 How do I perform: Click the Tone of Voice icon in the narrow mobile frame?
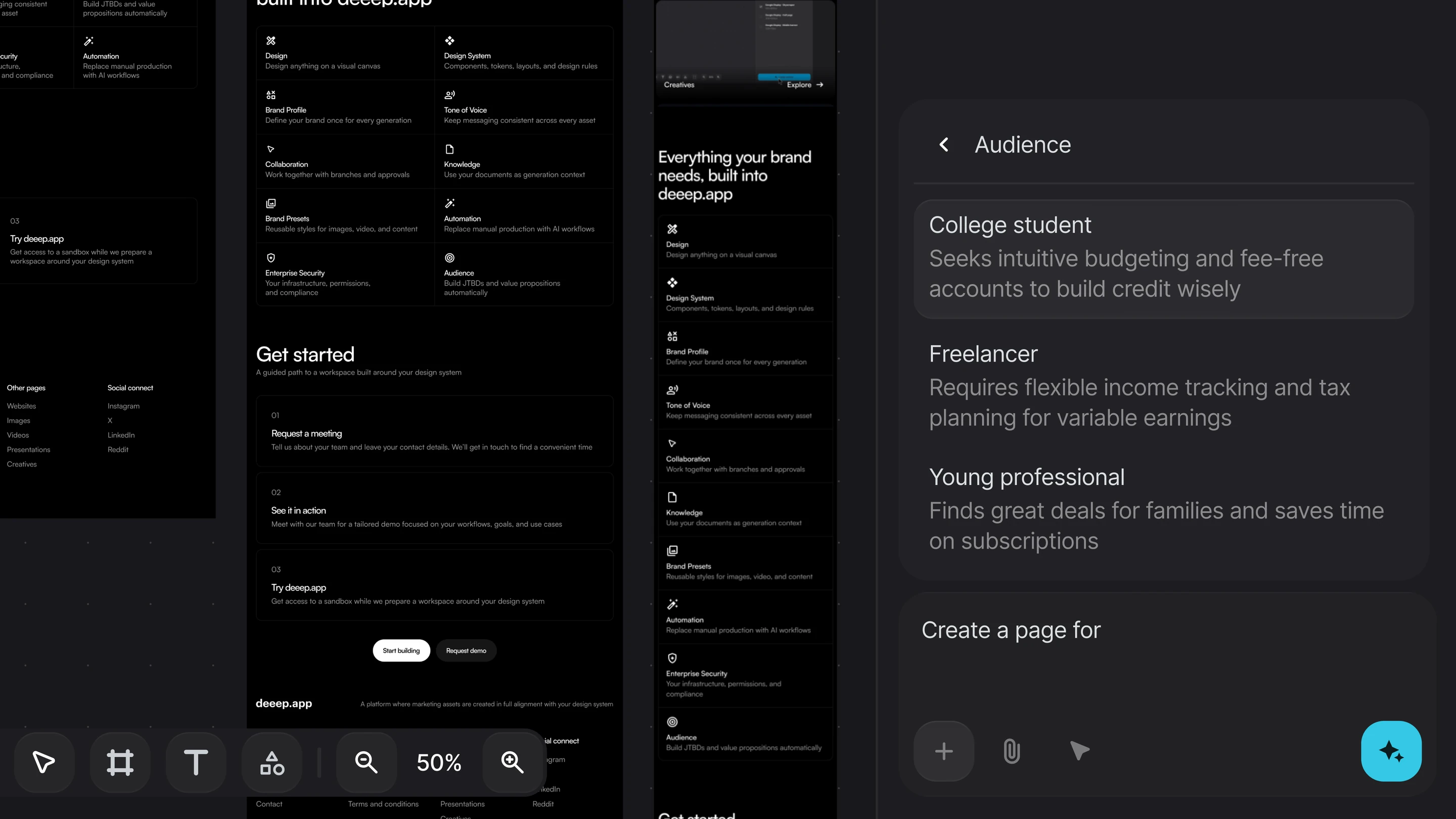672,390
